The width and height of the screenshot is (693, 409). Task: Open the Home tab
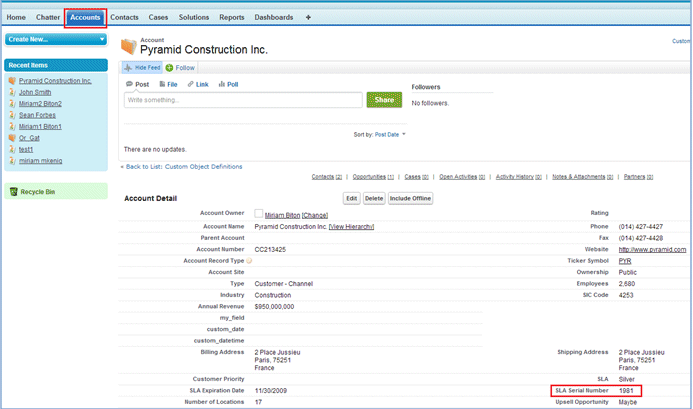pyautogui.click(x=16, y=17)
